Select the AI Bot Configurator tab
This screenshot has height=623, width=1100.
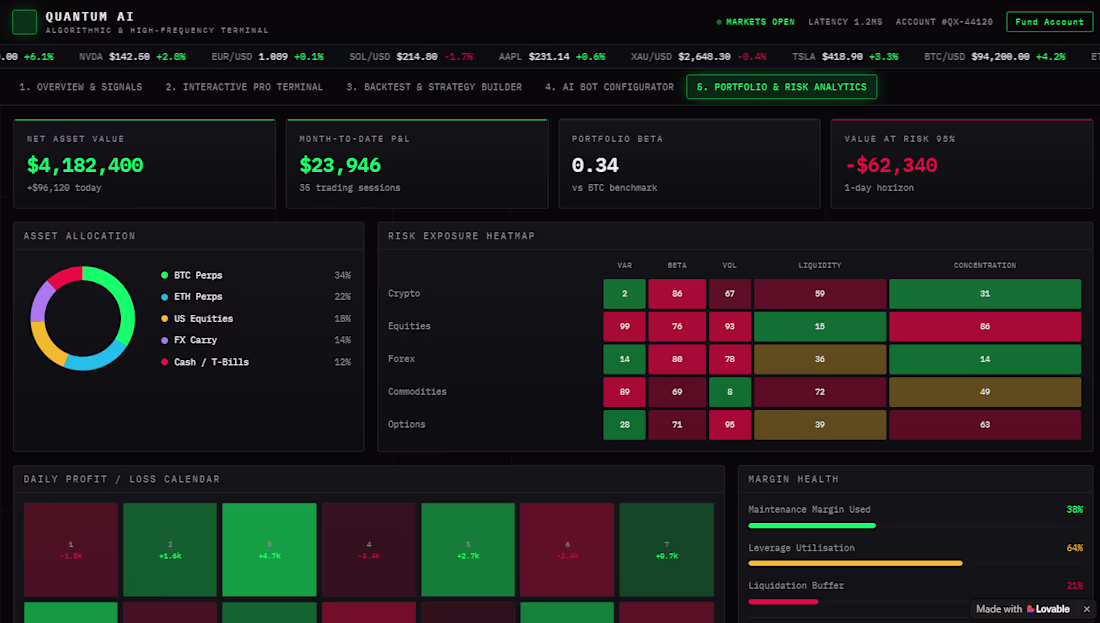610,87
